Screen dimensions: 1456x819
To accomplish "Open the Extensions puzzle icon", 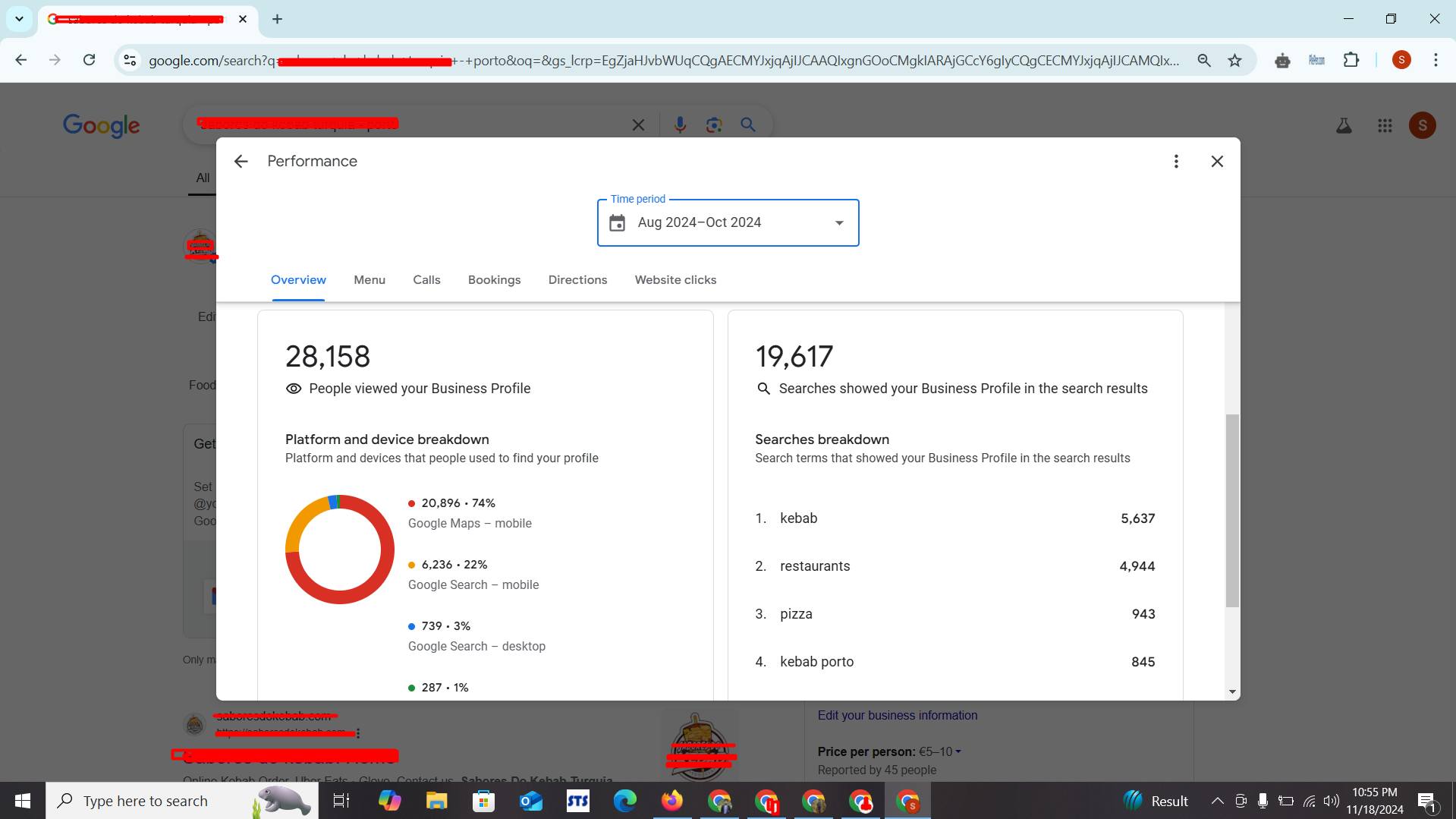I will 1351,60.
